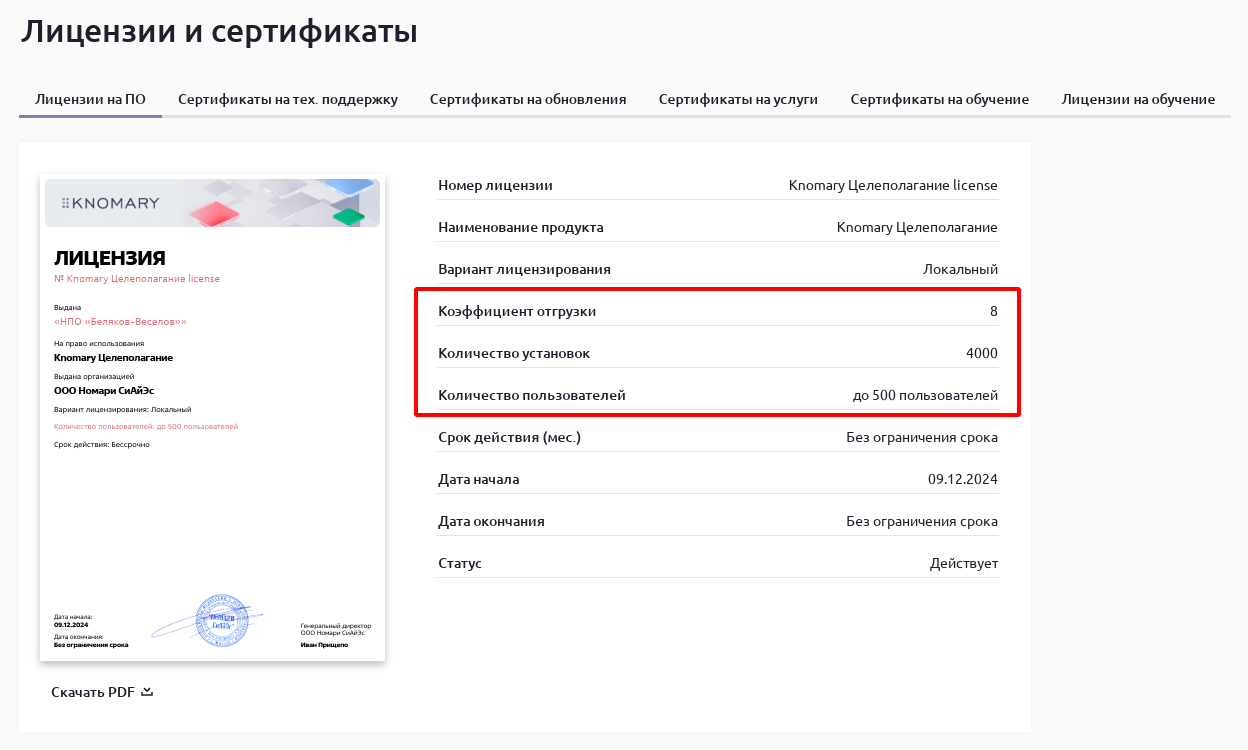Click the KNOMARY logo on the certificate
Image resolution: width=1248 pixels, height=750 pixels.
point(110,203)
